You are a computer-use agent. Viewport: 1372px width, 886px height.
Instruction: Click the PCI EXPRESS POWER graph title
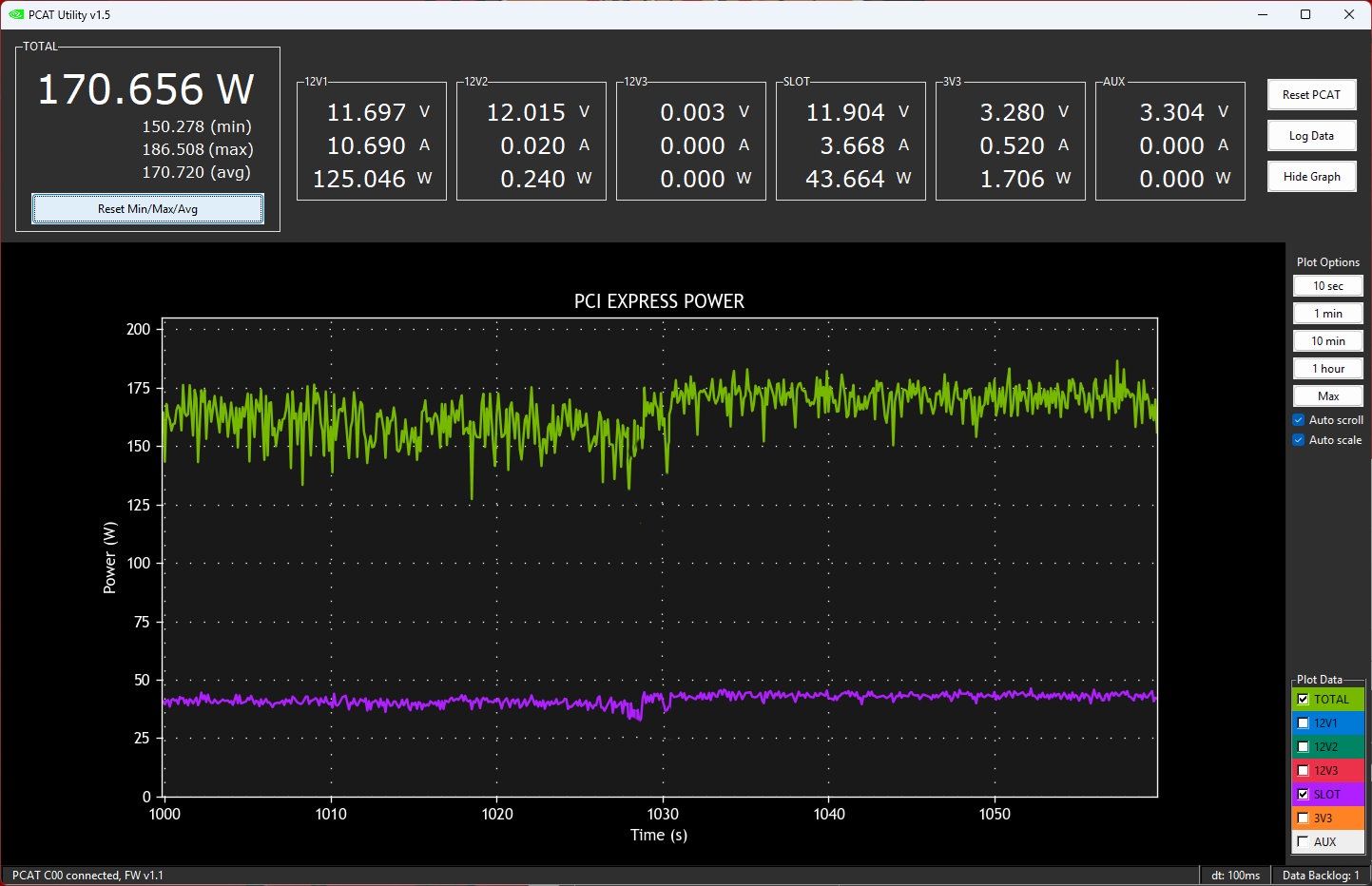point(659,301)
